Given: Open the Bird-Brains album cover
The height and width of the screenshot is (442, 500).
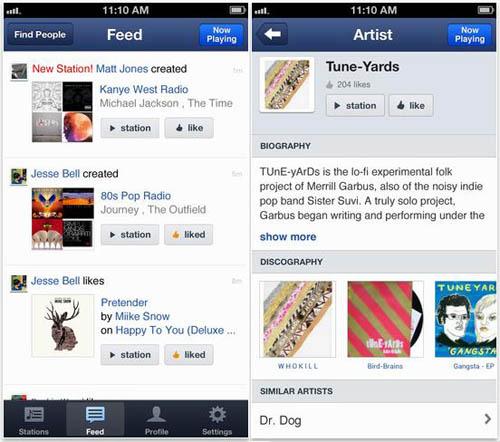Looking at the screenshot, I should [385, 319].
